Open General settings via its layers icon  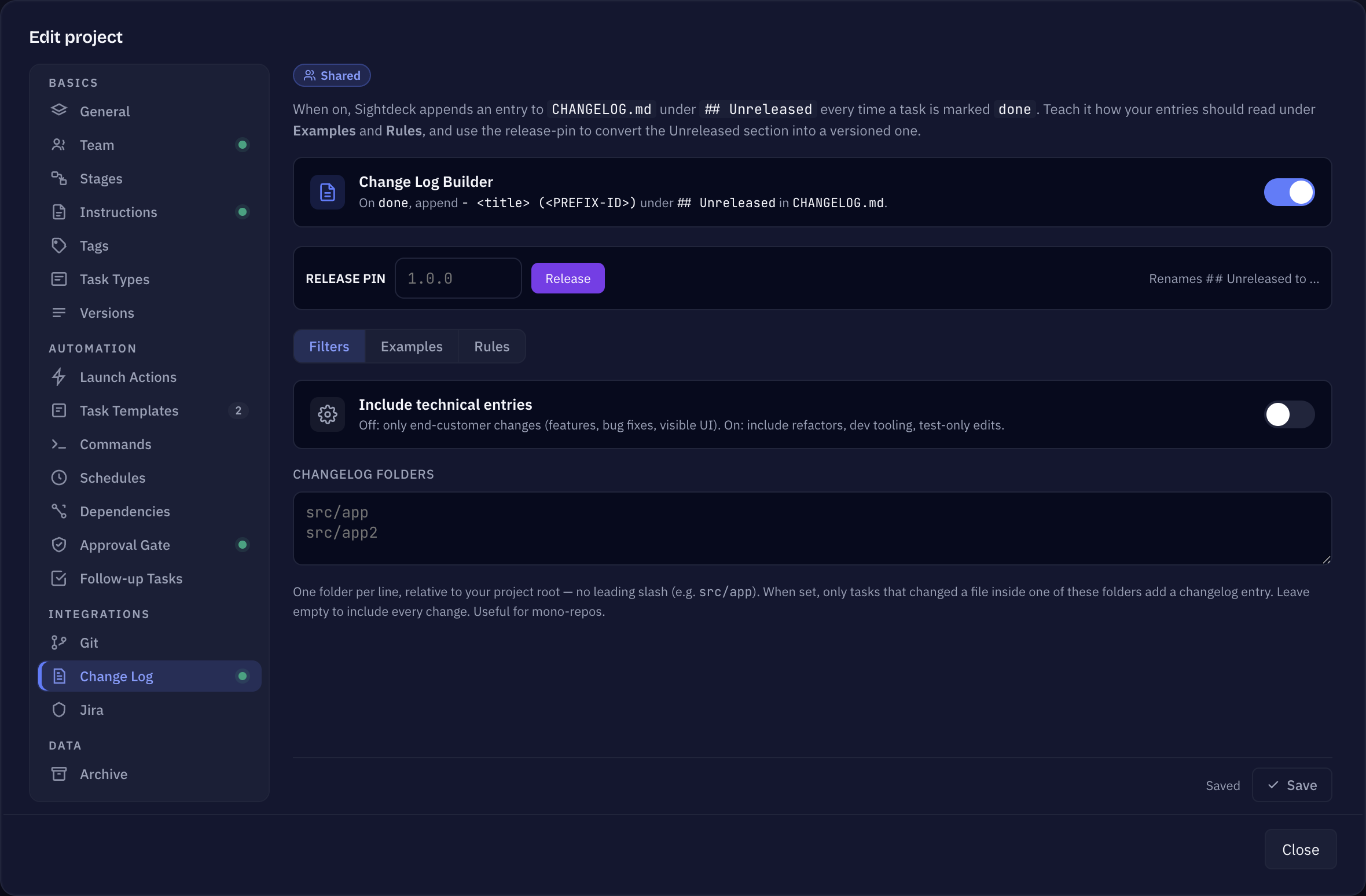click(59, 111)
